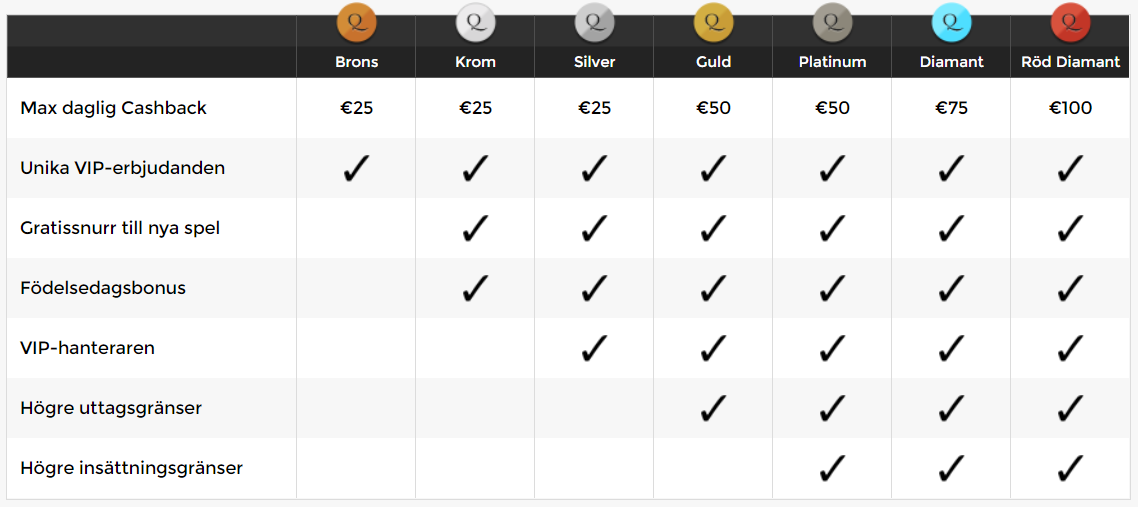Click Silver checkmark in VIP-hanteraren row
The height and width of the screenshot is (507, 1138).
pos(594,347)
